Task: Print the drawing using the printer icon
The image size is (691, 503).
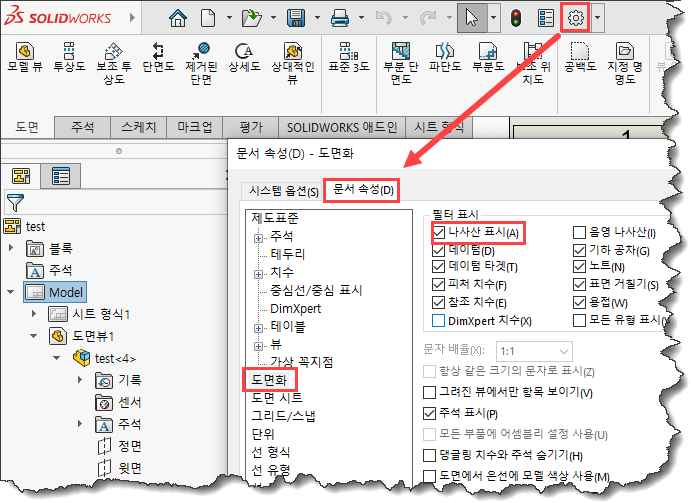Action: point(340,18)
